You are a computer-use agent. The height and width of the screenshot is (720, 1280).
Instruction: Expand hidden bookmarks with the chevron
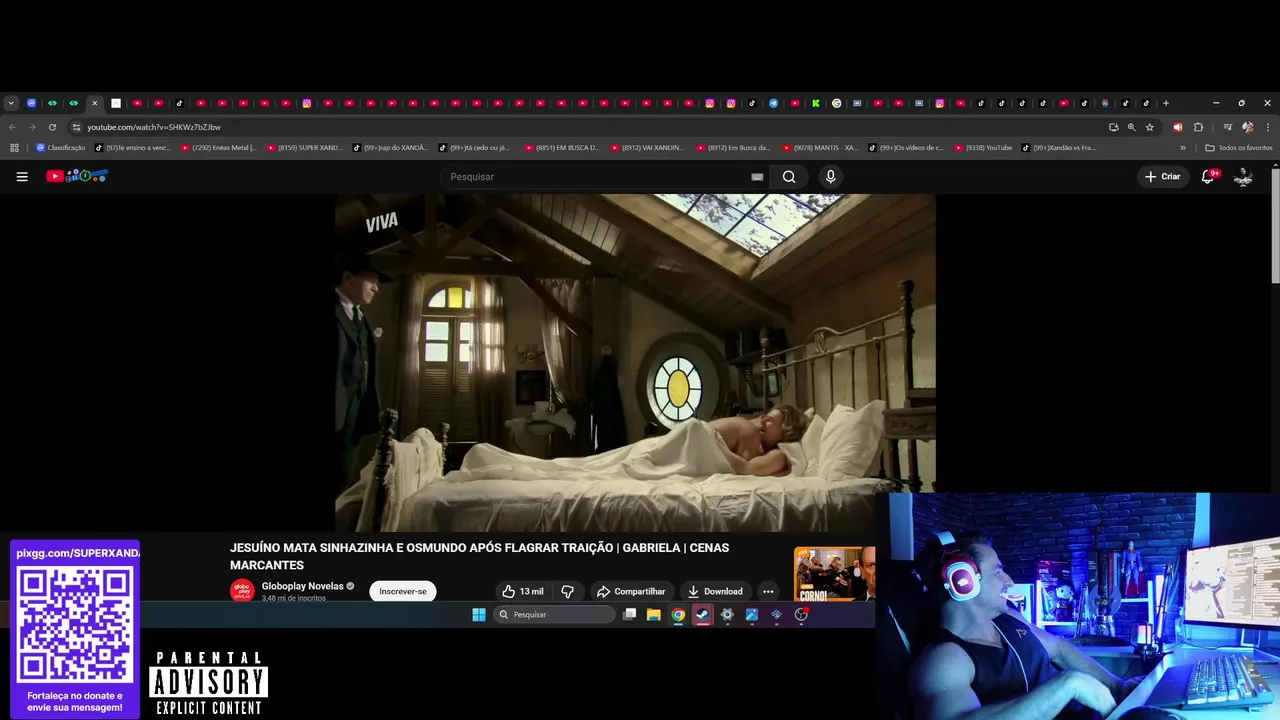point(1183,148)
